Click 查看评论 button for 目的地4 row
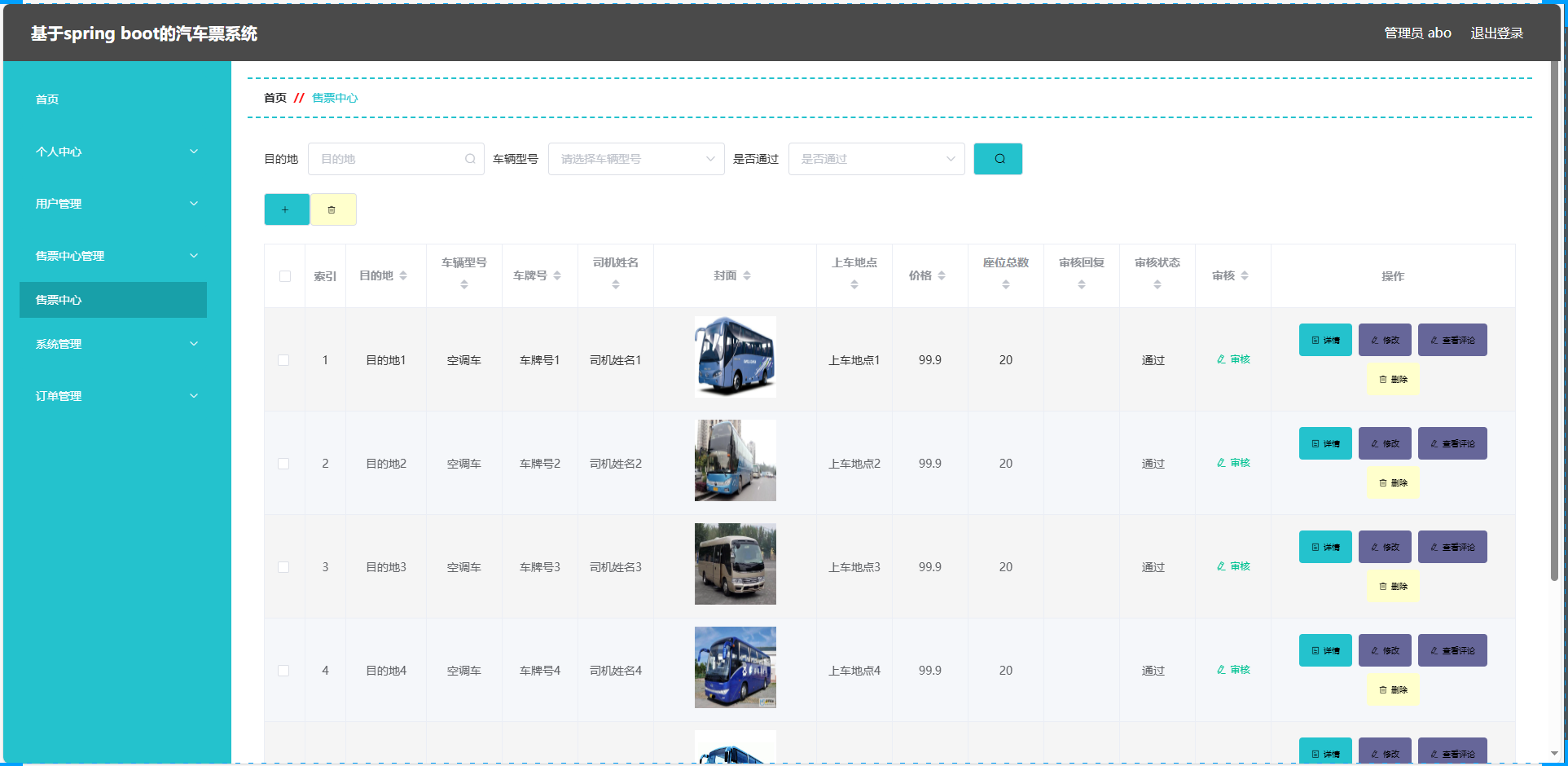The height and width of the screenshot is (766, 1568). point(1452,650)
